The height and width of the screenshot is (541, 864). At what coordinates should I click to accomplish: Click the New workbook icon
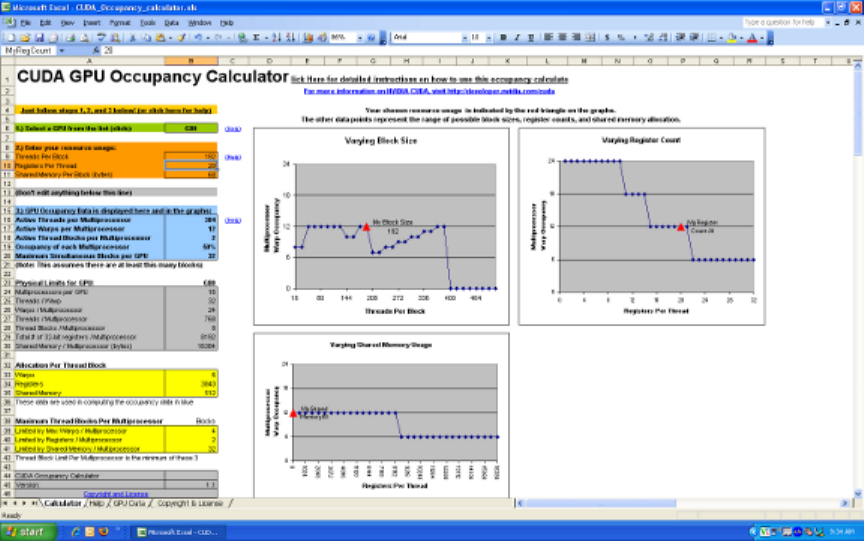click(11, 37)
